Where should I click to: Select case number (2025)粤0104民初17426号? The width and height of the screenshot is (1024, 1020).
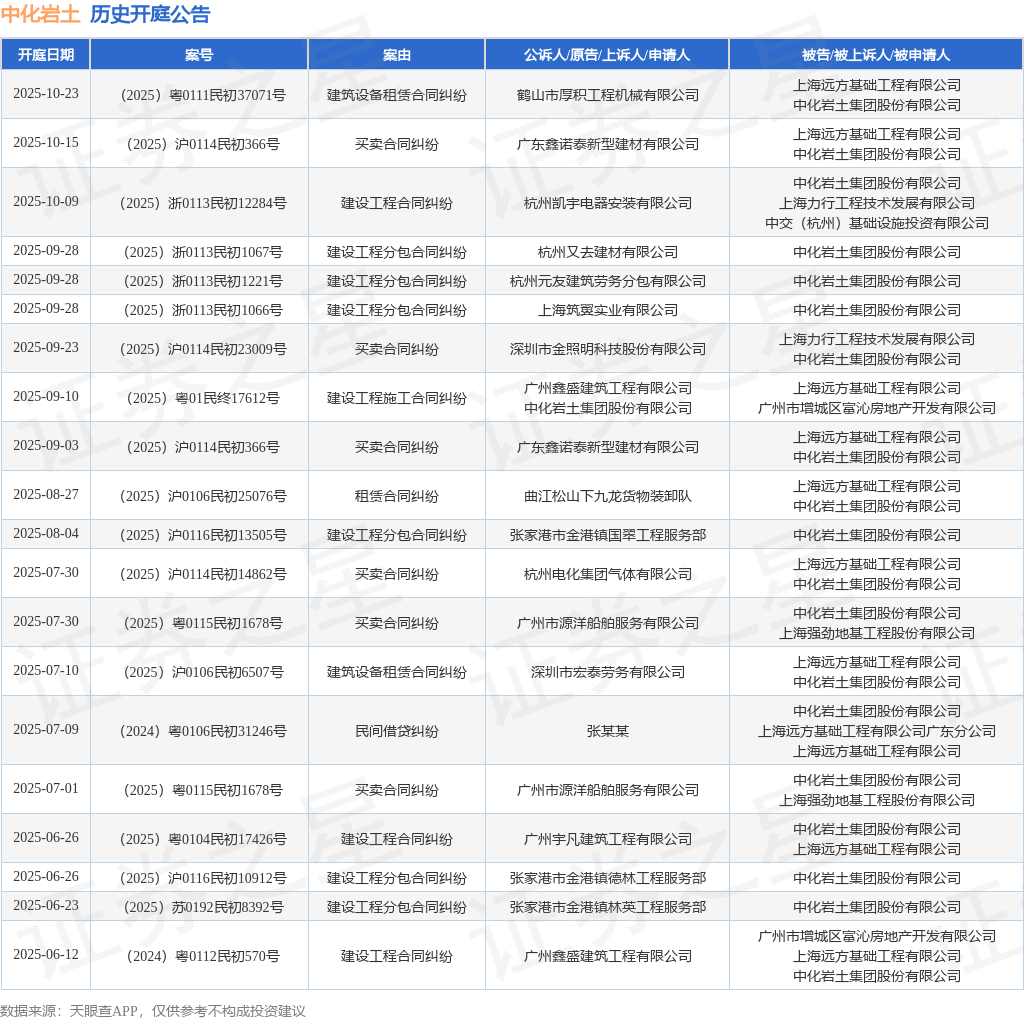203,839
